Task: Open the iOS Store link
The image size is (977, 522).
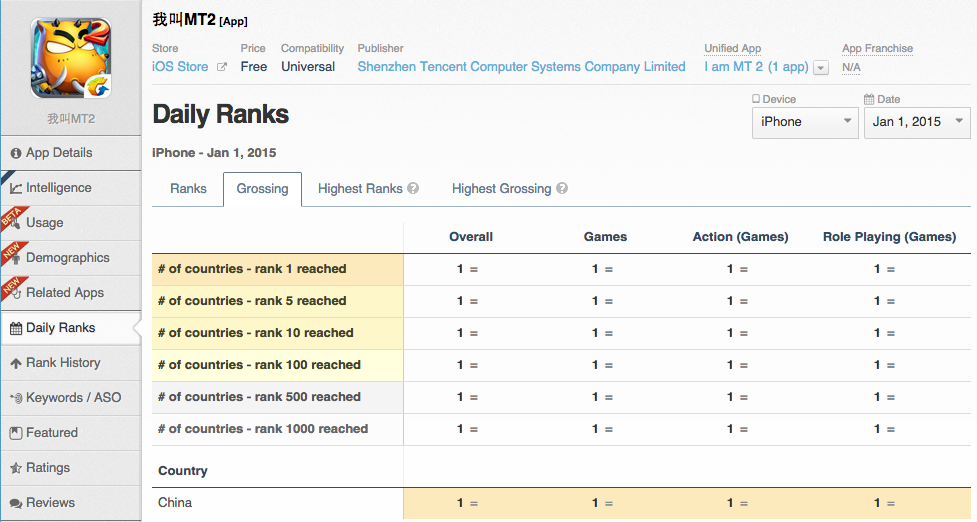Action: point(180,67)
